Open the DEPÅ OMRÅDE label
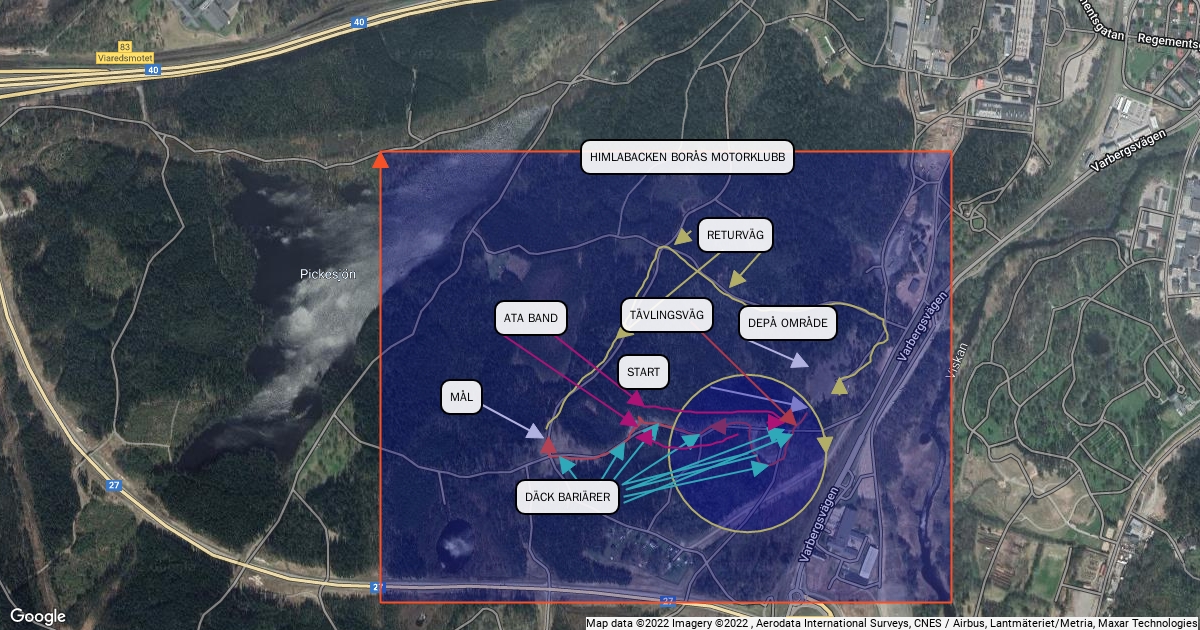 pyautogui.click(x=788, y=323)
